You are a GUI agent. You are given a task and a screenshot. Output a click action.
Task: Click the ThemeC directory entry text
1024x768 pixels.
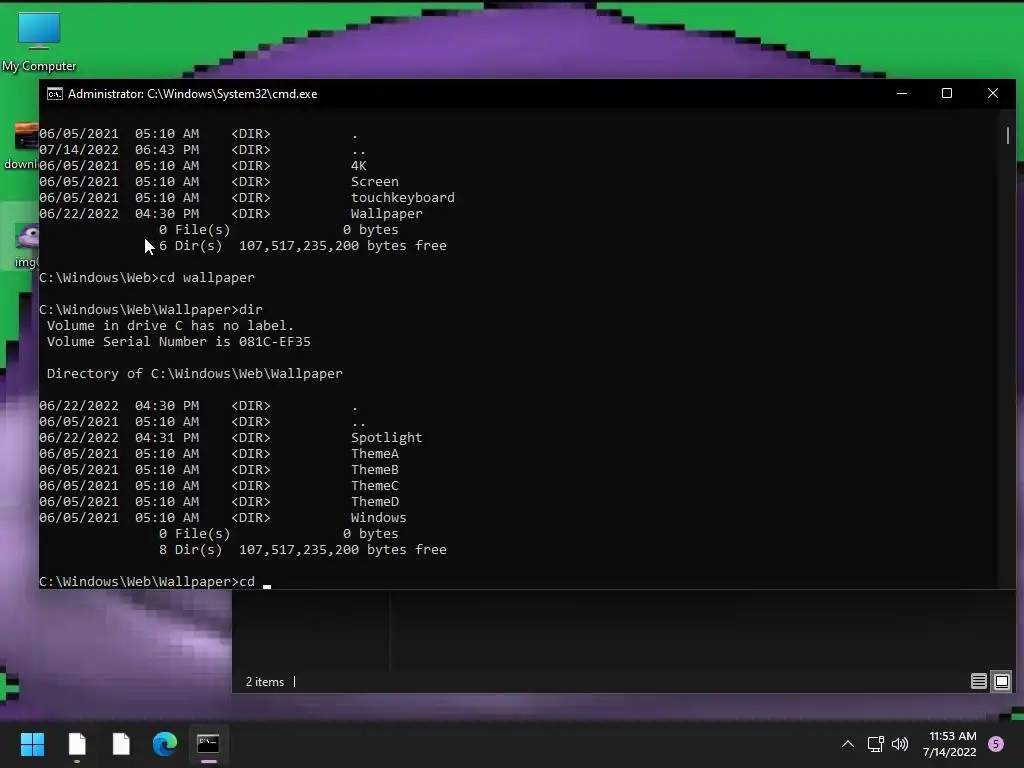click(x=375, y=486)
